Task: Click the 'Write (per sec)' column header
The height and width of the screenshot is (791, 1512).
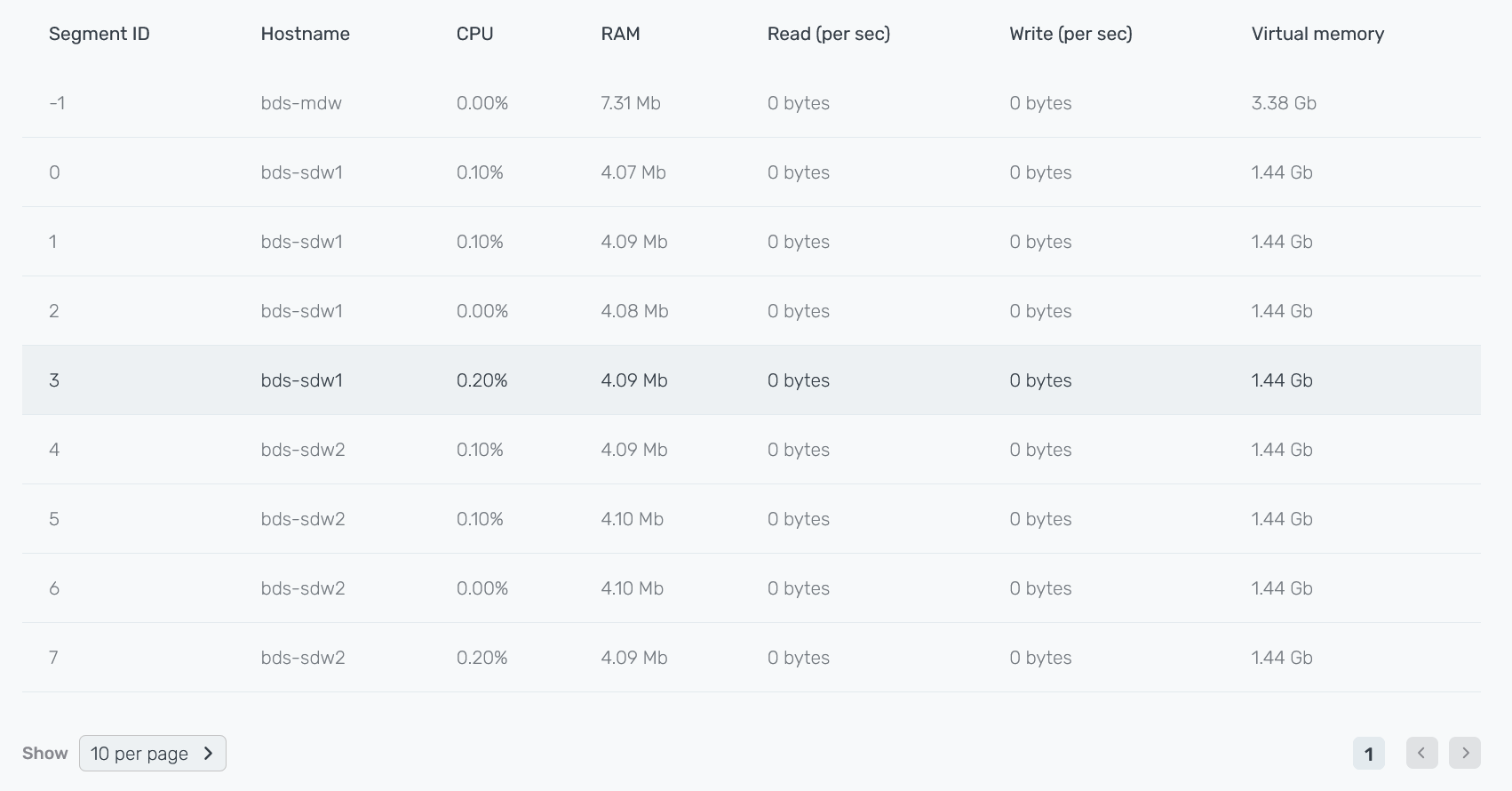Action: 1070,34
